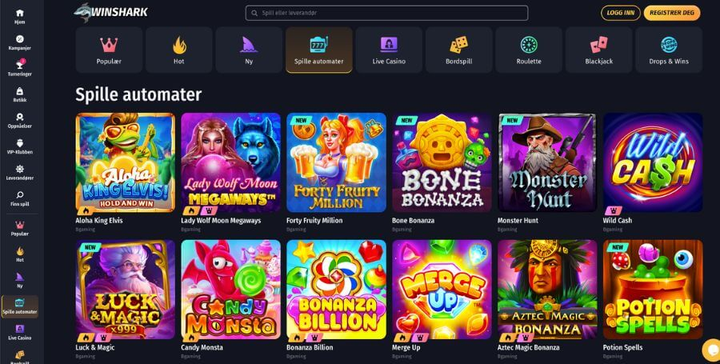Open the Hjem home icon in sidebar
Image resolution: width=720 pixels, height=364 pixels.
[x=20, y=13]
